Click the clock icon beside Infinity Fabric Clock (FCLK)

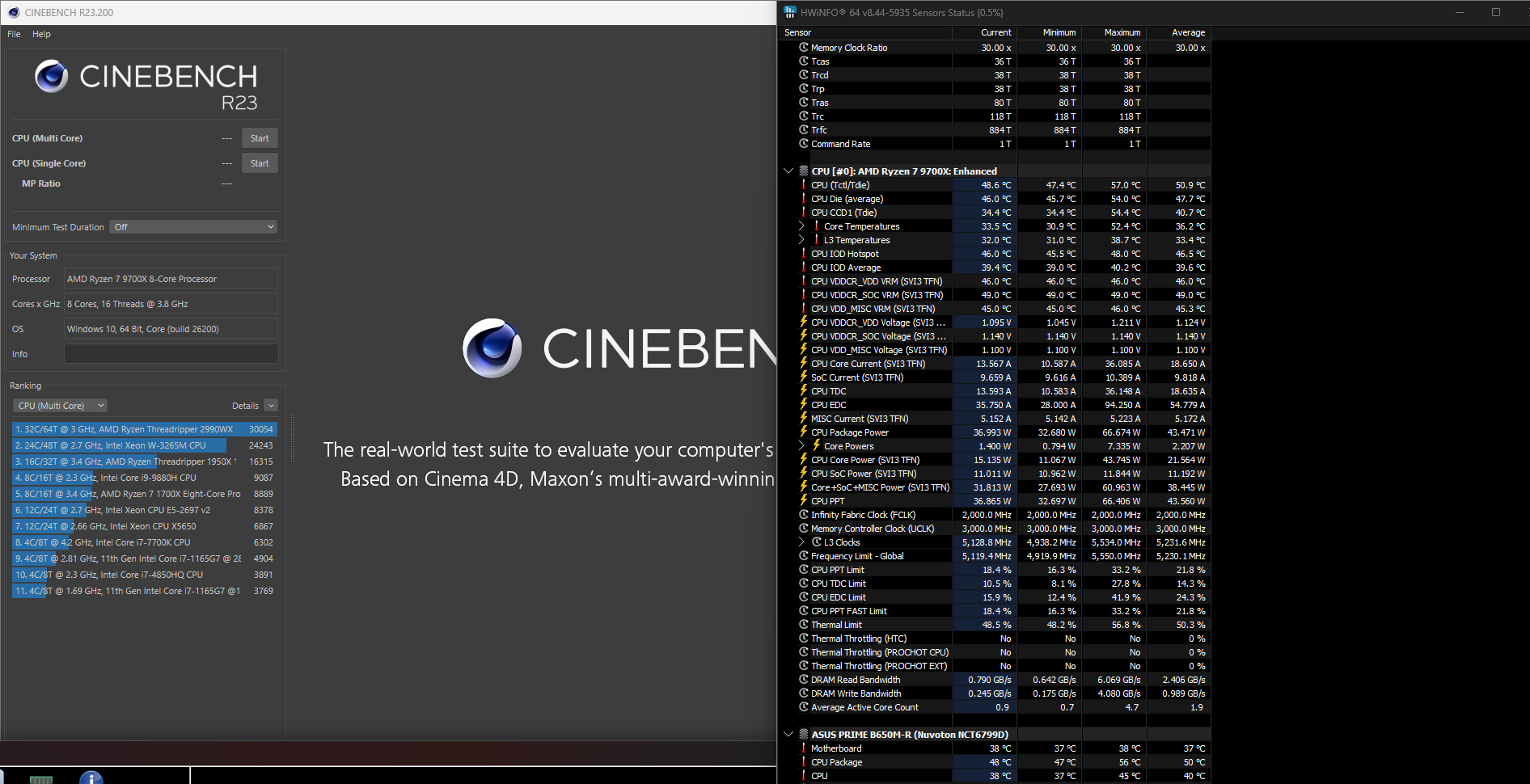pos(804,514)
